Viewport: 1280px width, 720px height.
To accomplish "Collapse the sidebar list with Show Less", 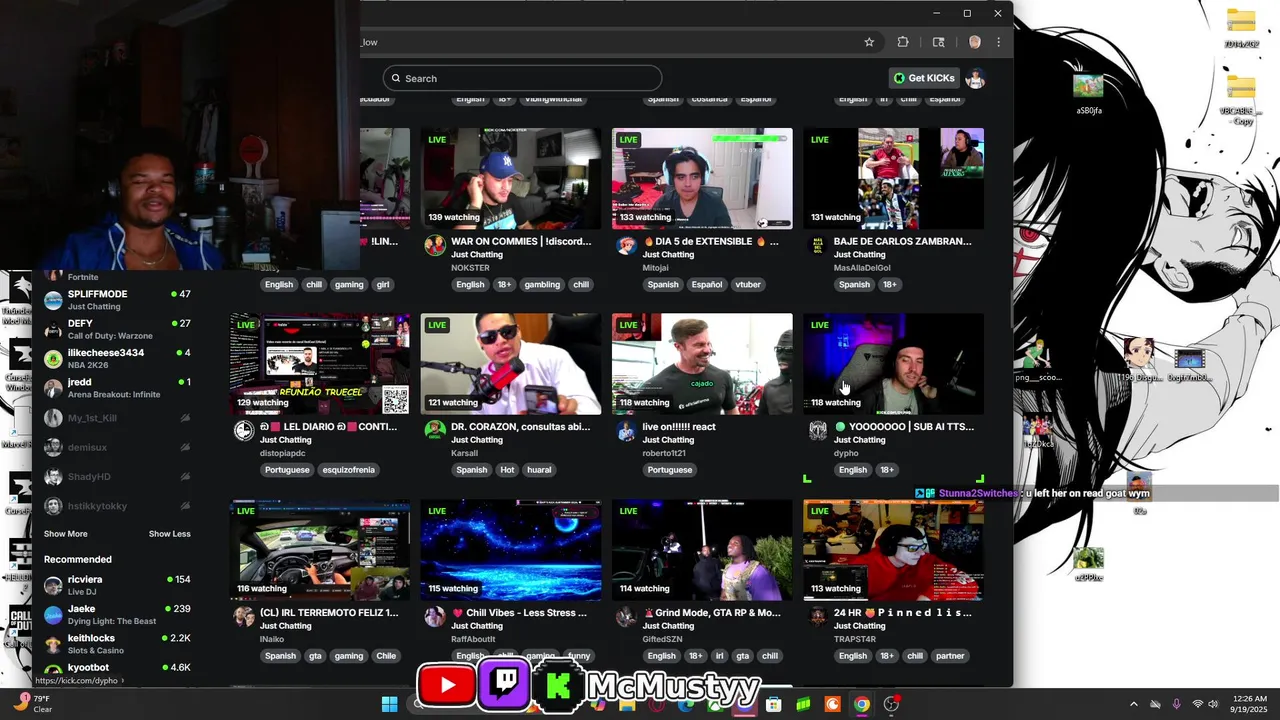I will tap(170, 534).
